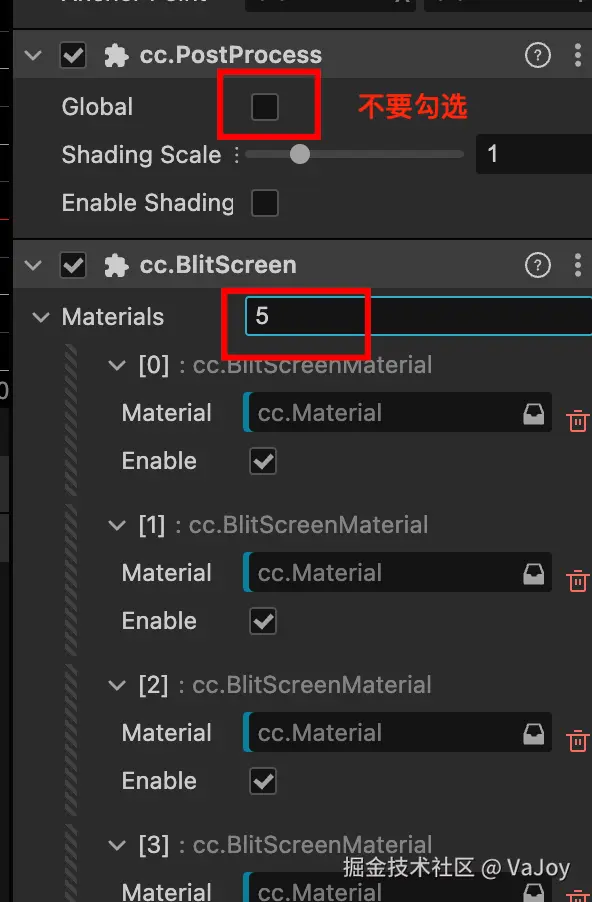Click asset picker icon in element [0] Material

(533, 413)
